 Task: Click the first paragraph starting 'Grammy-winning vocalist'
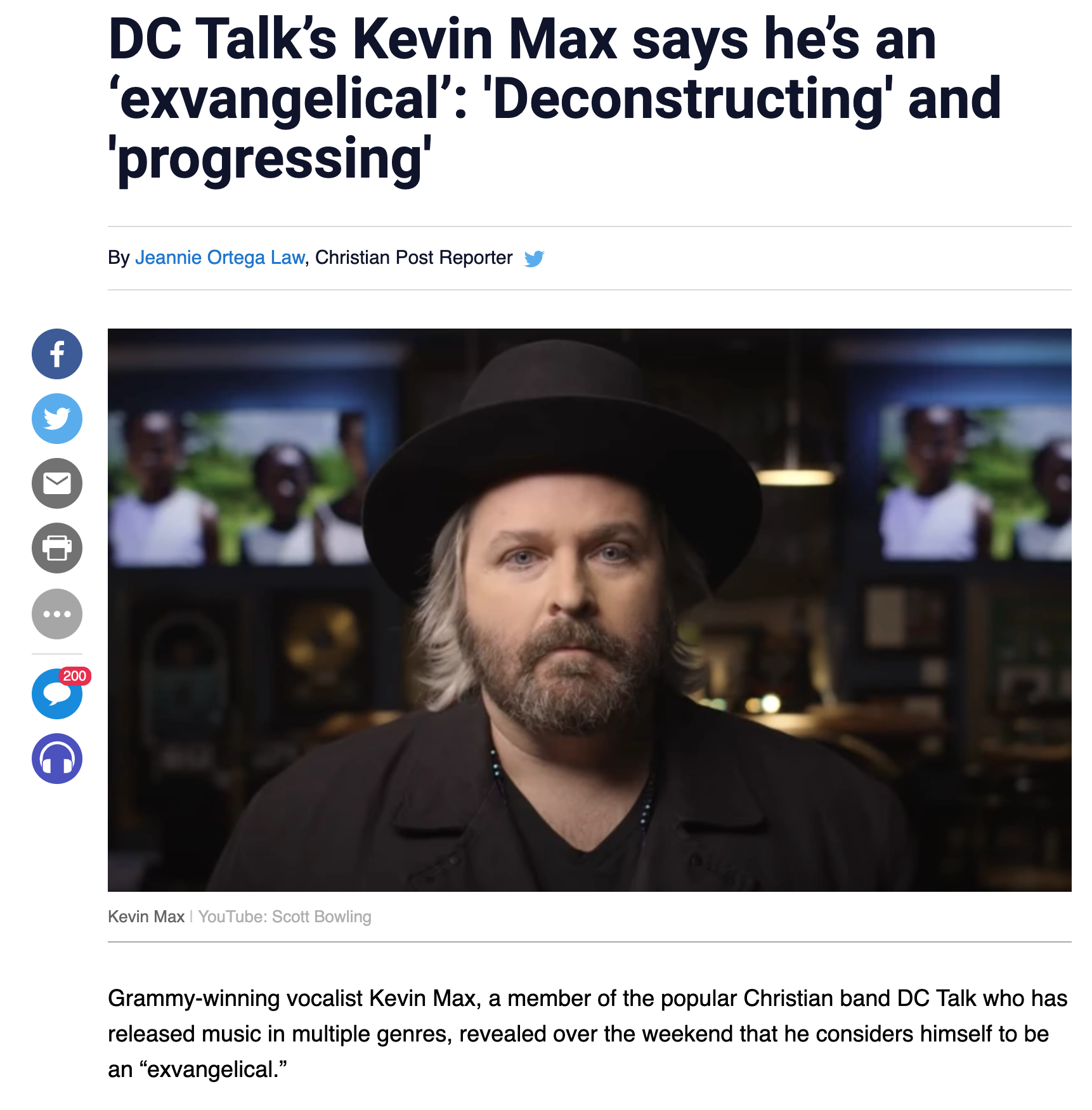[587, 1034]
